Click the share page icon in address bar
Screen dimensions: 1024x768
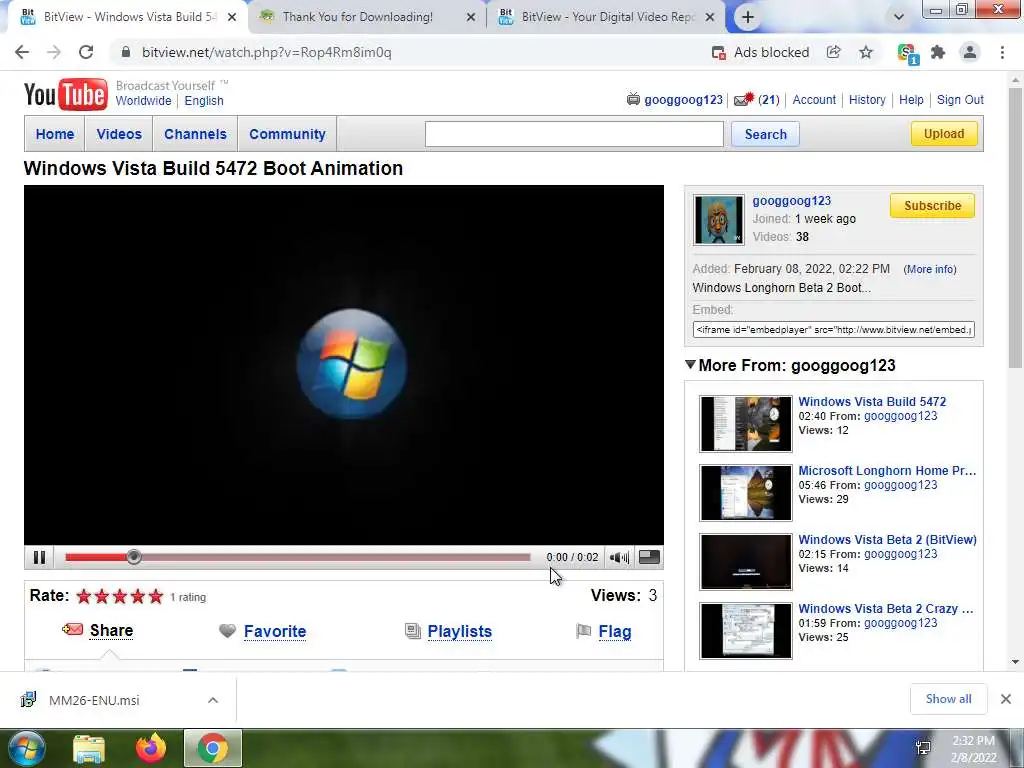pyautogui.click(x=833, y=52)
